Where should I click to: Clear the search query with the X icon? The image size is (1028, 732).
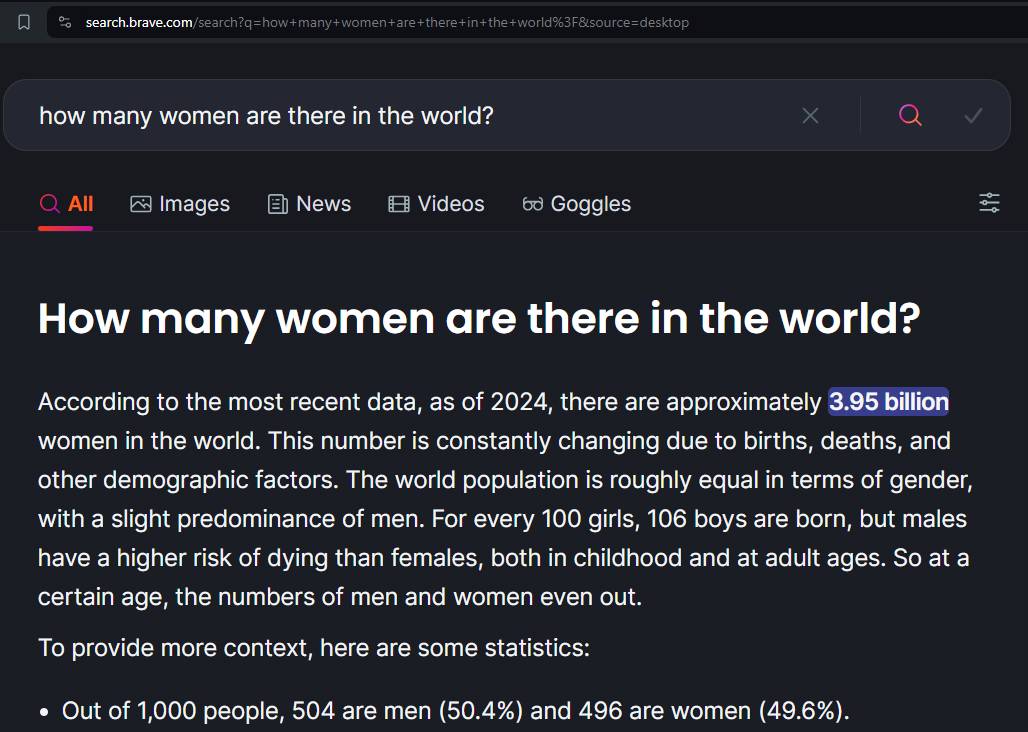tap(810, 116)
